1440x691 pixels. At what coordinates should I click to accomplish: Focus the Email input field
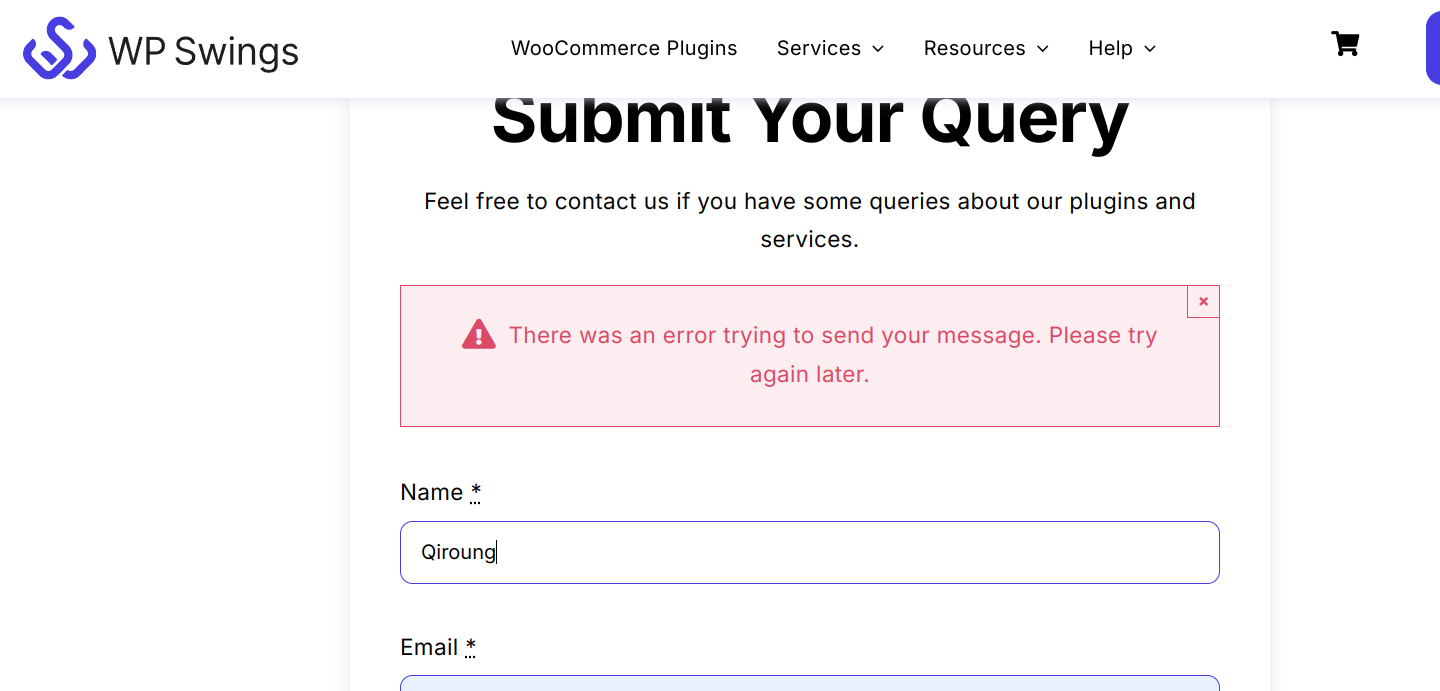pos(810,683)
